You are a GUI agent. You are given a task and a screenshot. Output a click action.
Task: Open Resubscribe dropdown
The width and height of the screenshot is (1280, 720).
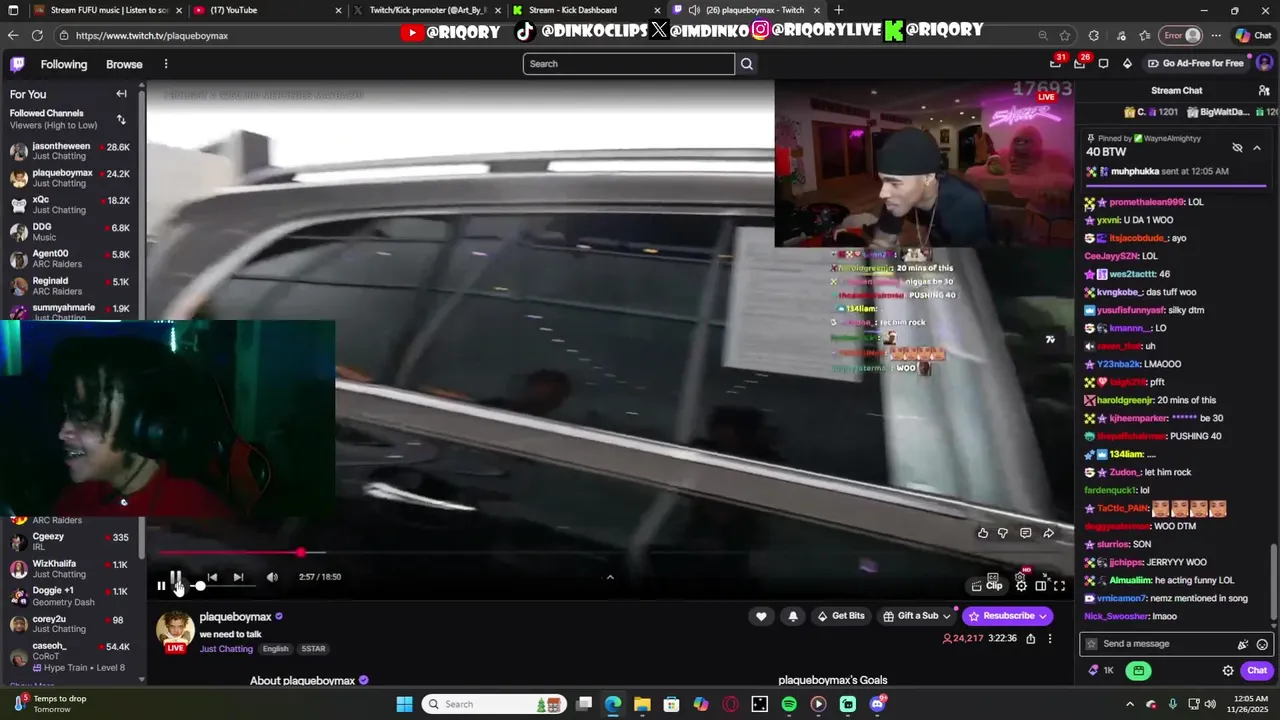(1008, 616)
